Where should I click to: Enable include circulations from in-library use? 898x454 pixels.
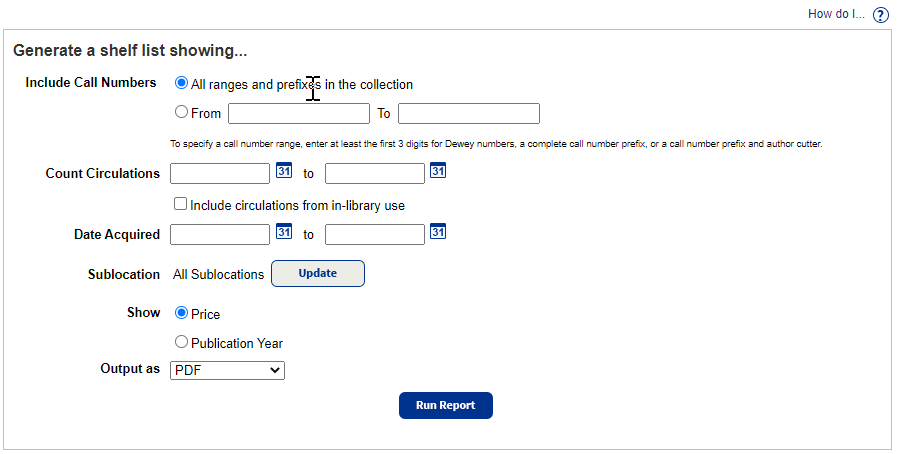click(180, 204)
